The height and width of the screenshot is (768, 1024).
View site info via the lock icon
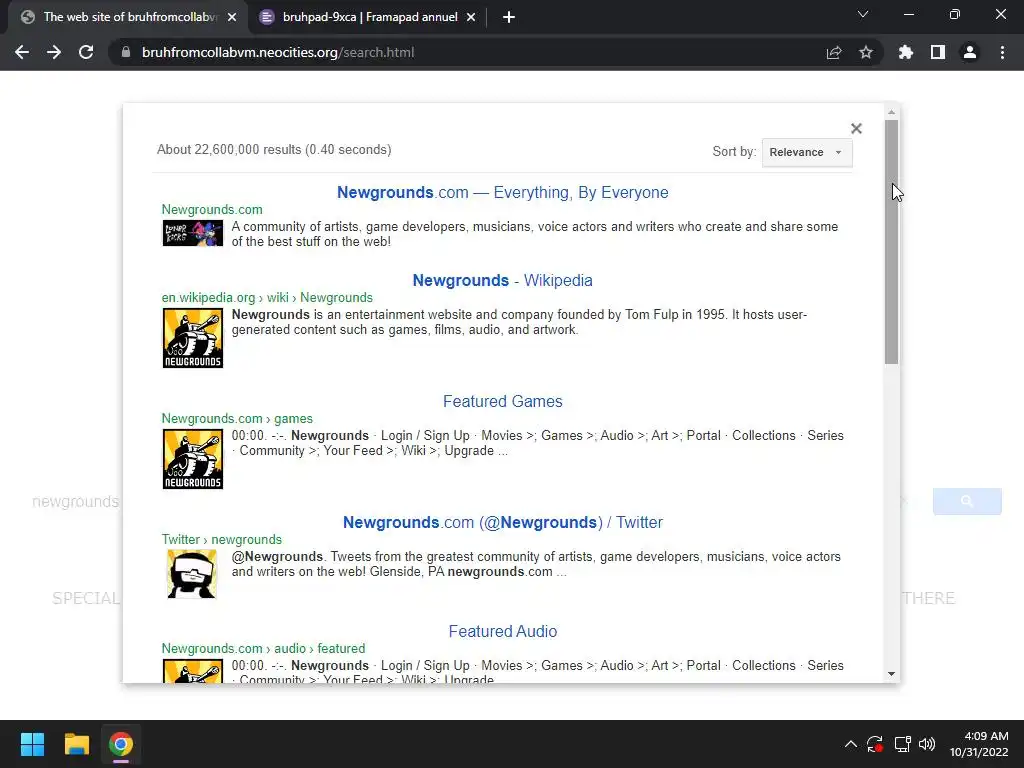pyautogui.click(x=126, y=52)
